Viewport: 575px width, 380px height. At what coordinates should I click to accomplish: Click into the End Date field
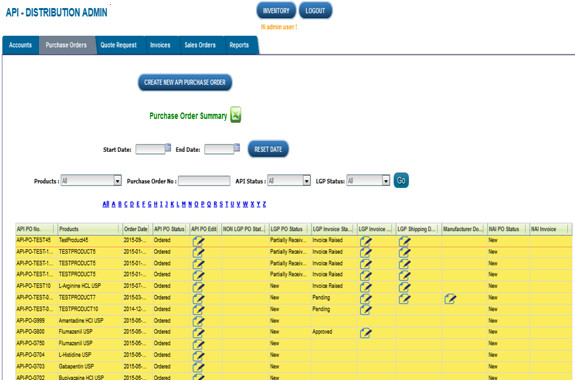(x=219, y=149)
